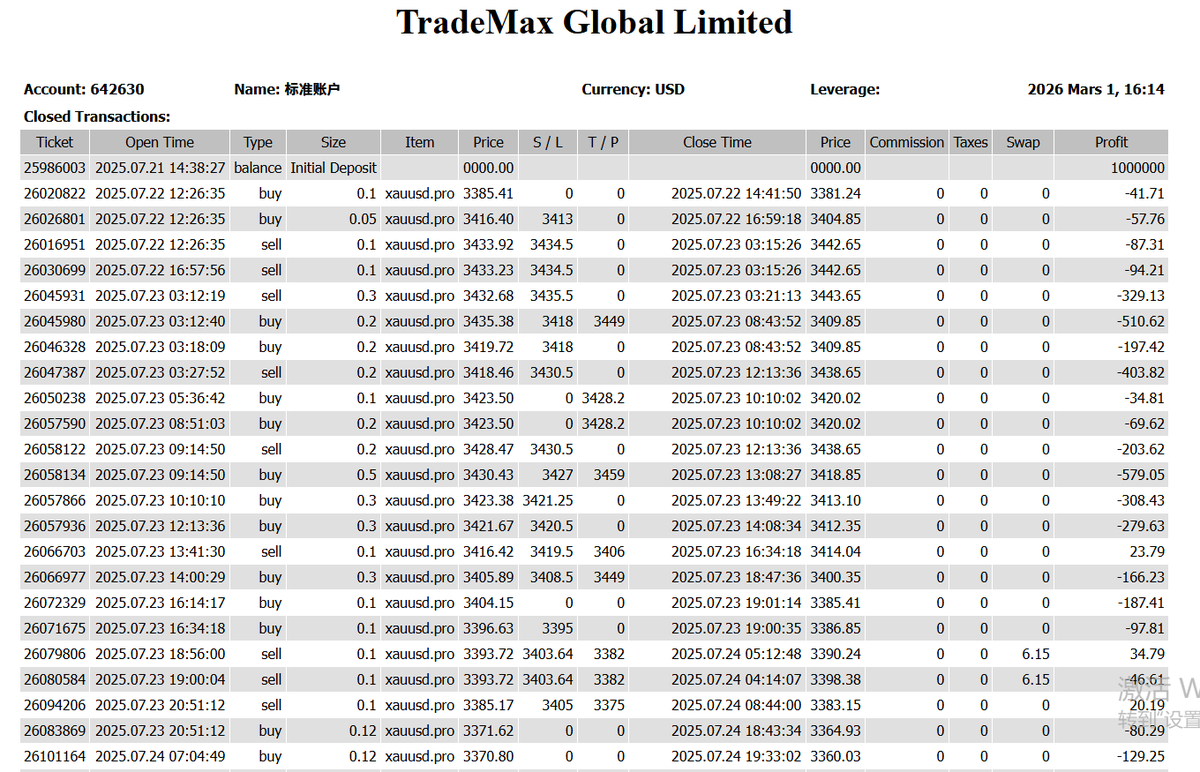Select ticket number 26046328
1200x772 pixels.
[x=55, y=347]
